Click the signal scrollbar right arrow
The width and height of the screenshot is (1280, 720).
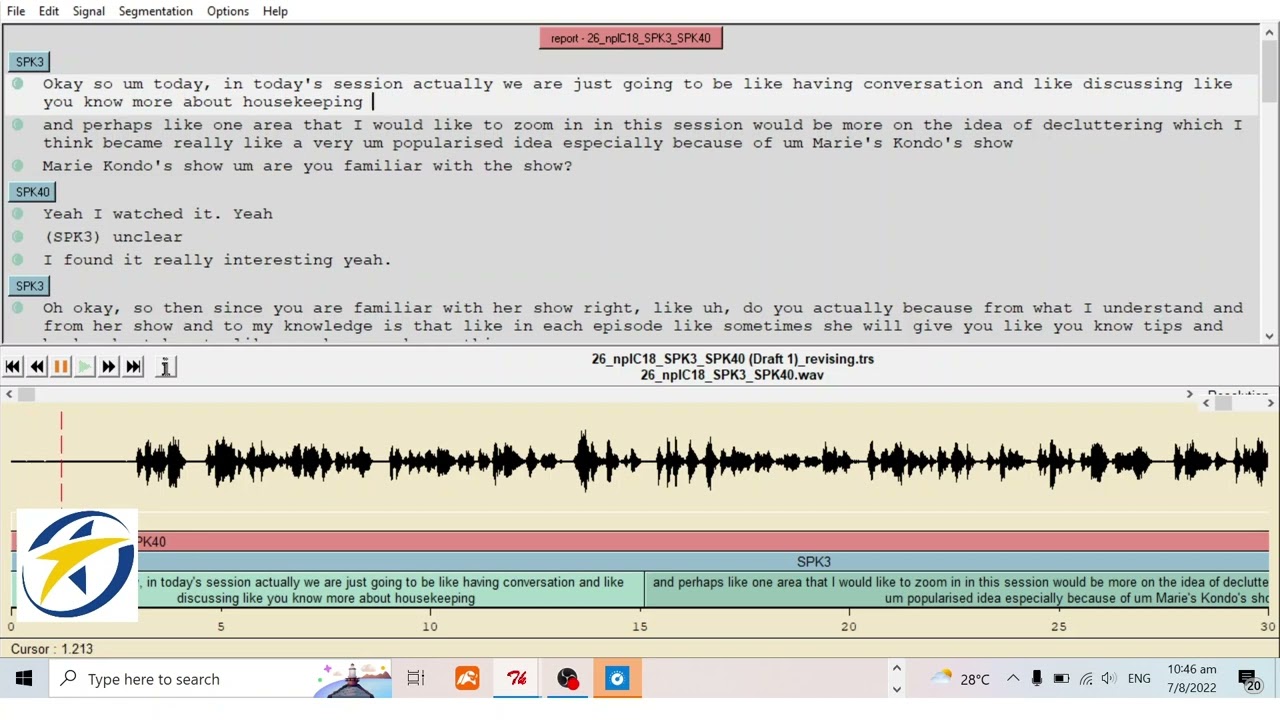1190,395
